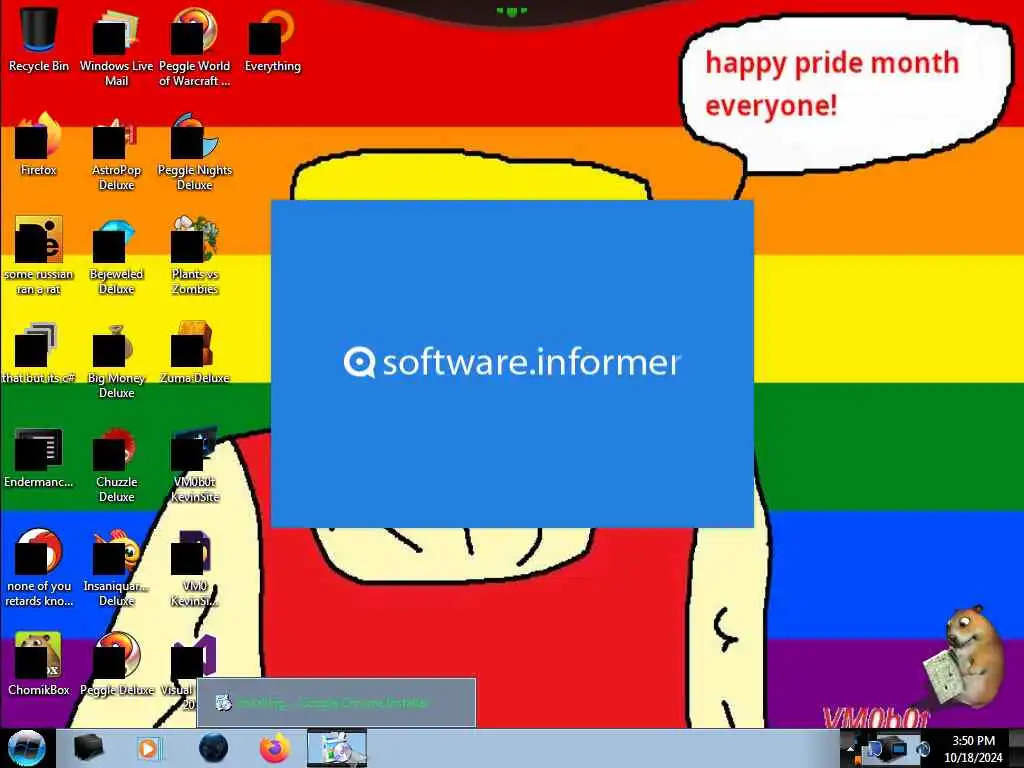Viewport: 1024px width, 768px height.
Task: Open the Windows Start menu orb
Action: click(26, 748)
